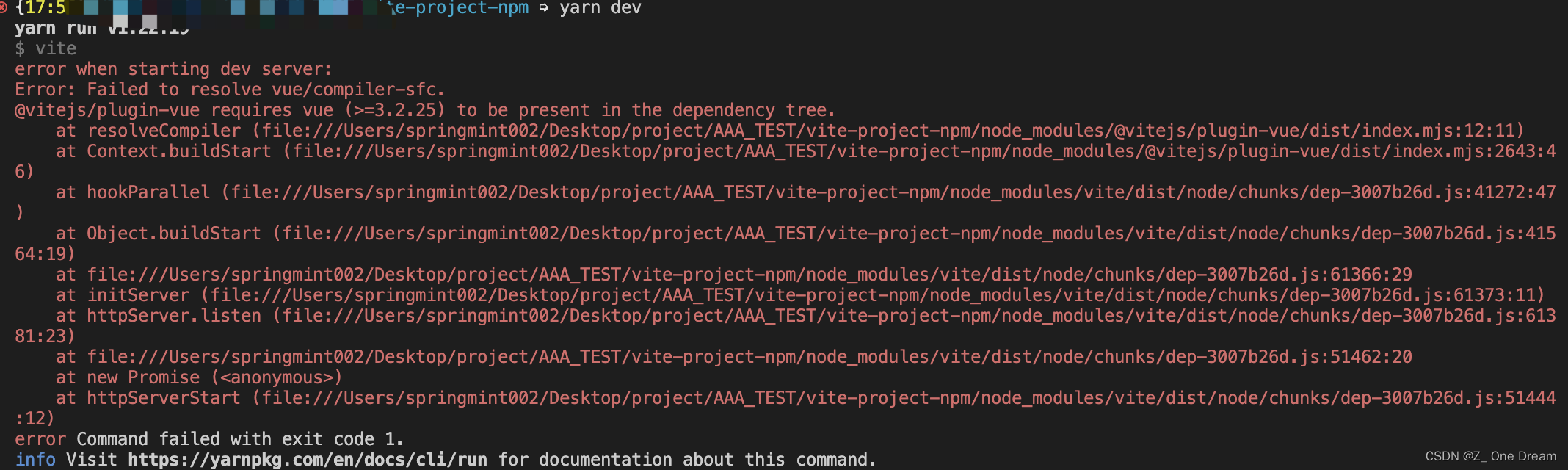1568x470 pixels.
Task: Click the 'Failed to resolve vue/compiler-sfc' error line
Action: coord(229,90)
